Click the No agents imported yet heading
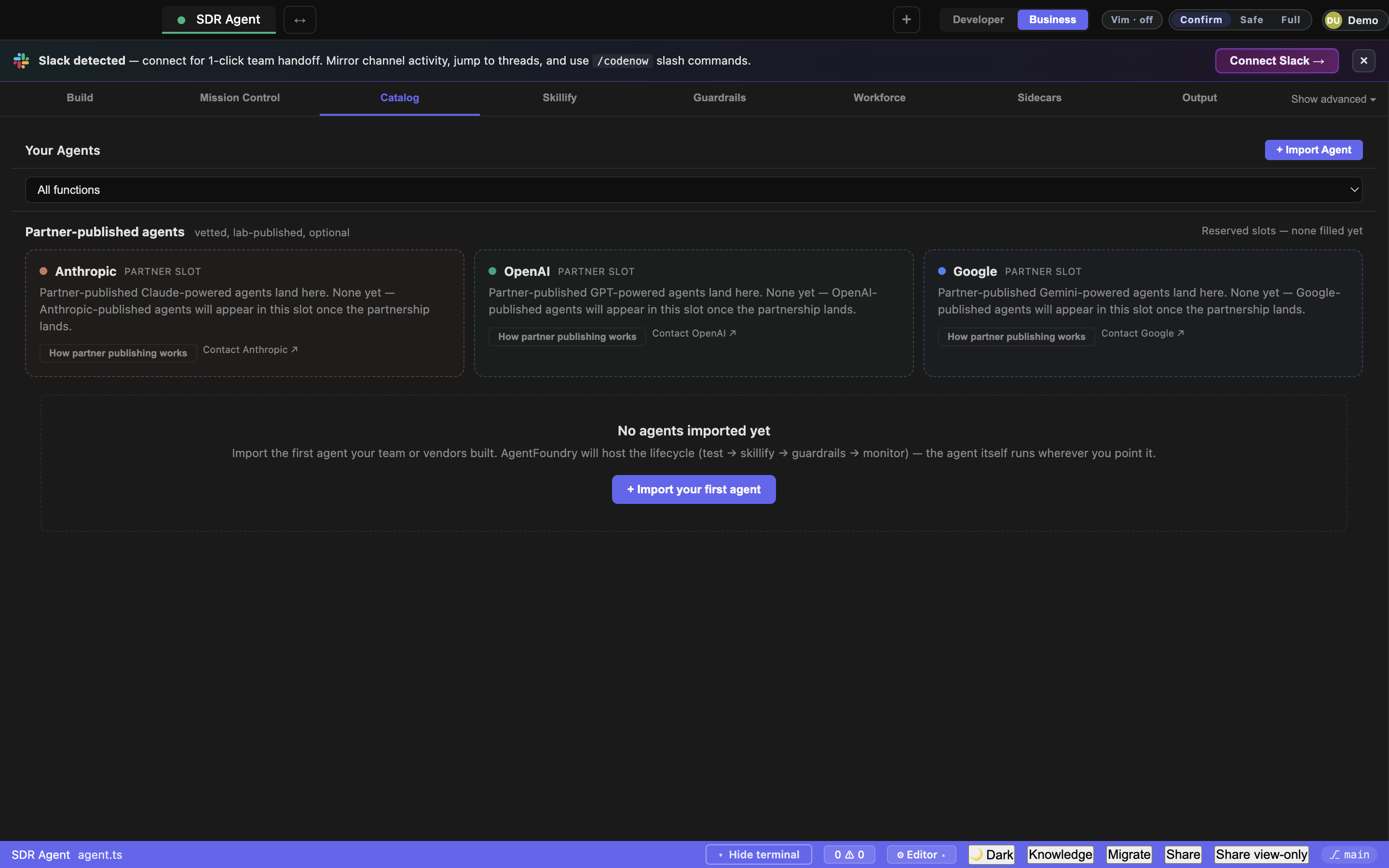The width and height of the screenshot is (1389, 868). [694, 431]
